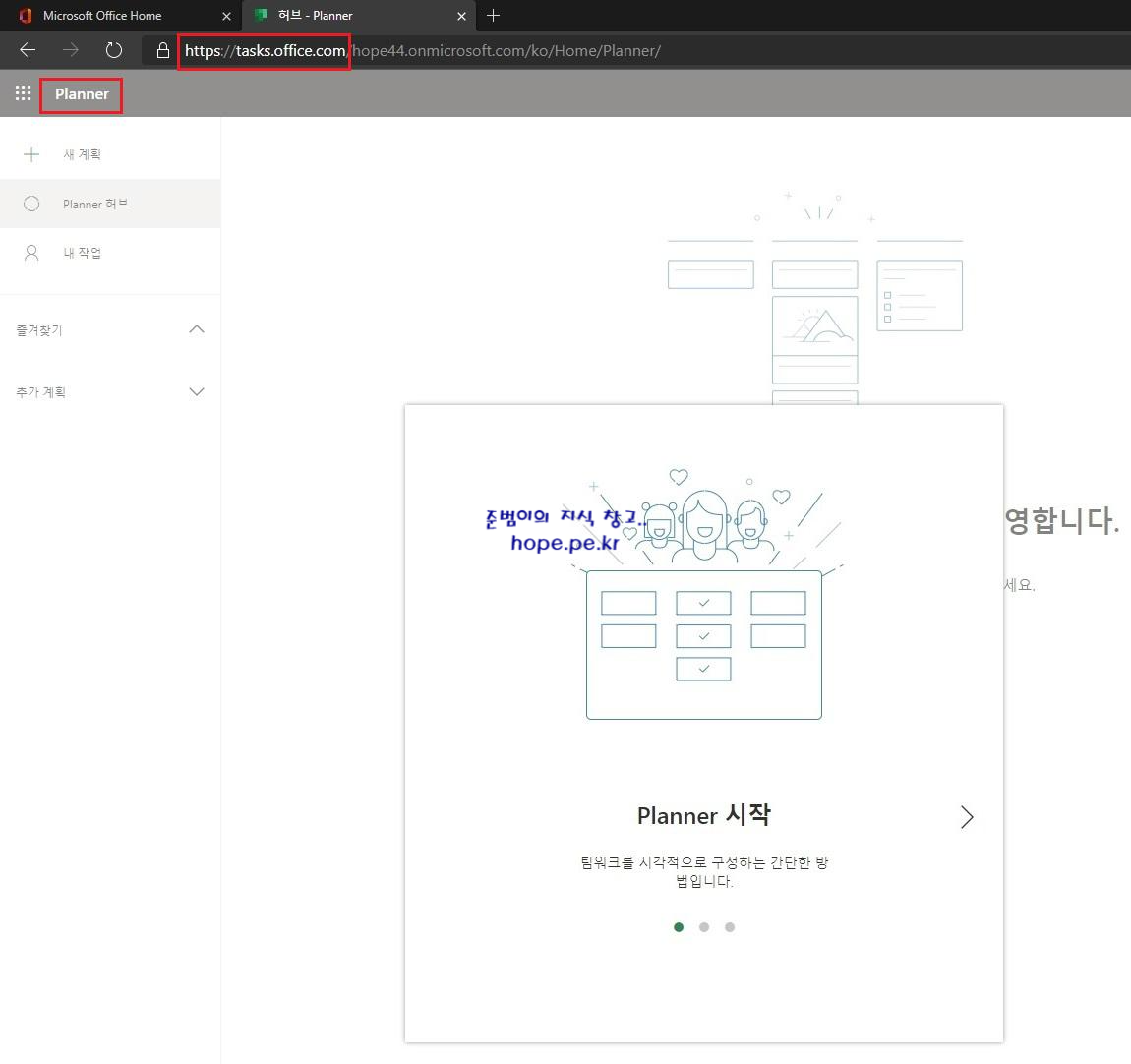This screenshot has width=1131, height=1064.
Task: Go back with browser back arrow
Action: [29, 50]
